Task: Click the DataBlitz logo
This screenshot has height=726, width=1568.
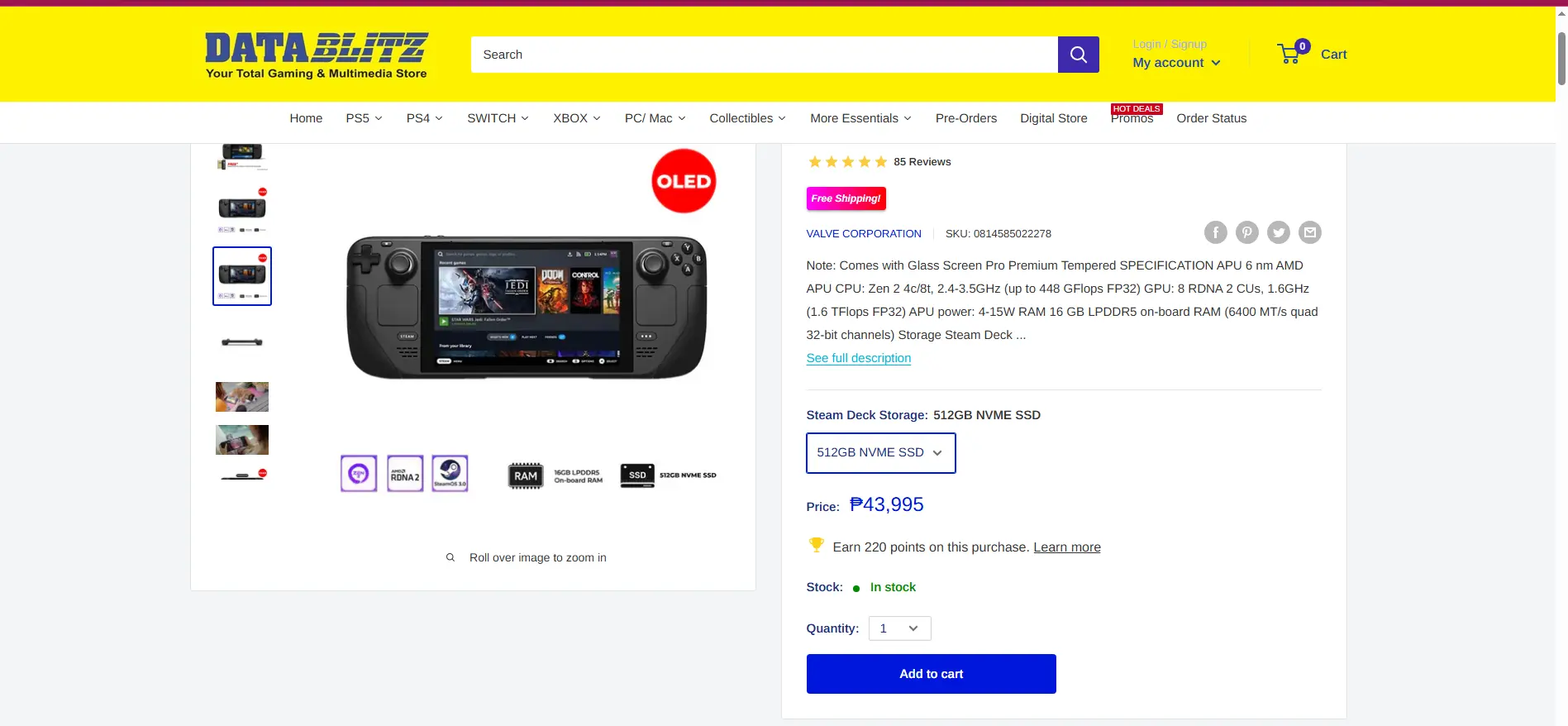Action: click(x=317, y=55)
